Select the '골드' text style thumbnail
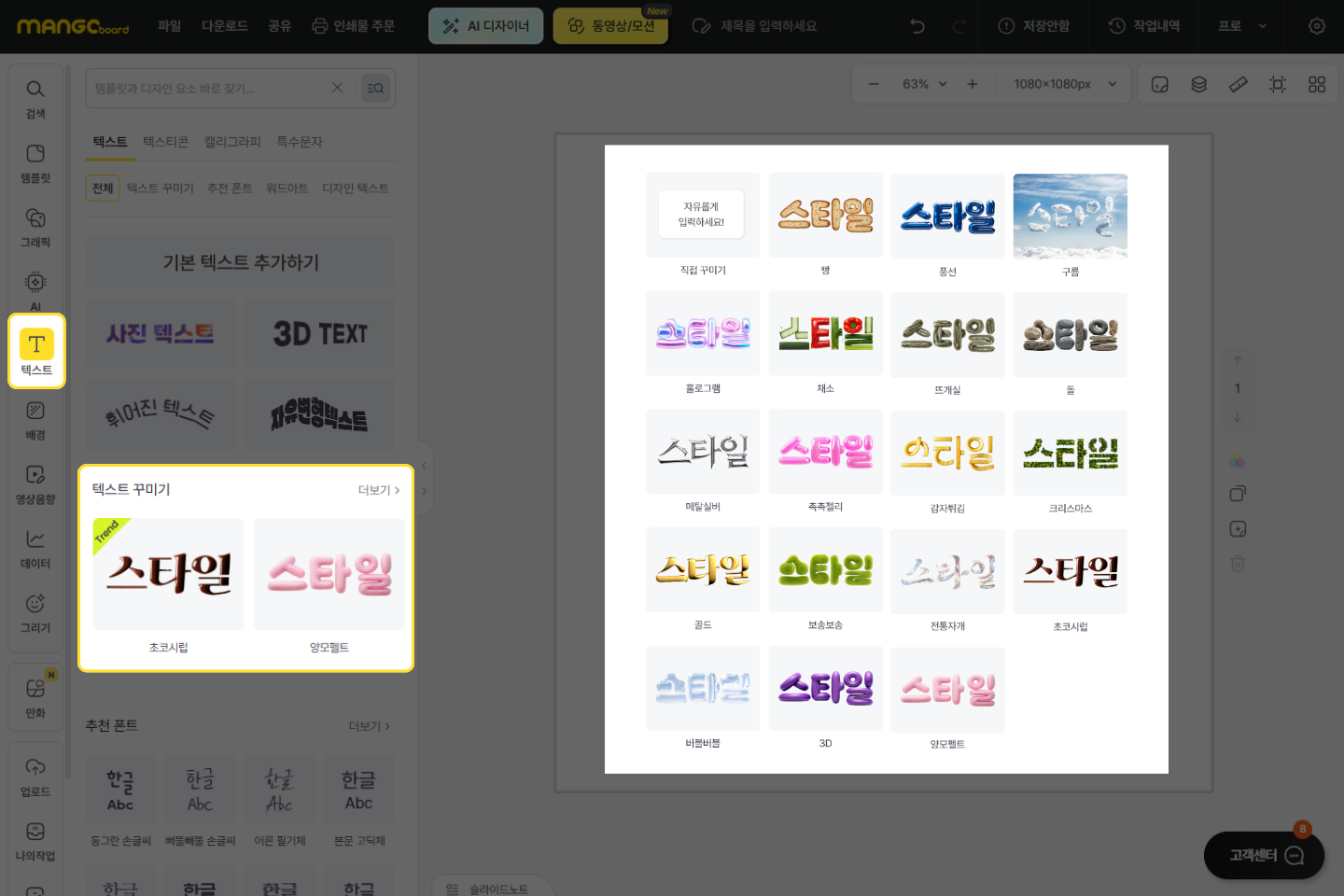Viewport: 1344px width, 896px height. pos(703,571)
